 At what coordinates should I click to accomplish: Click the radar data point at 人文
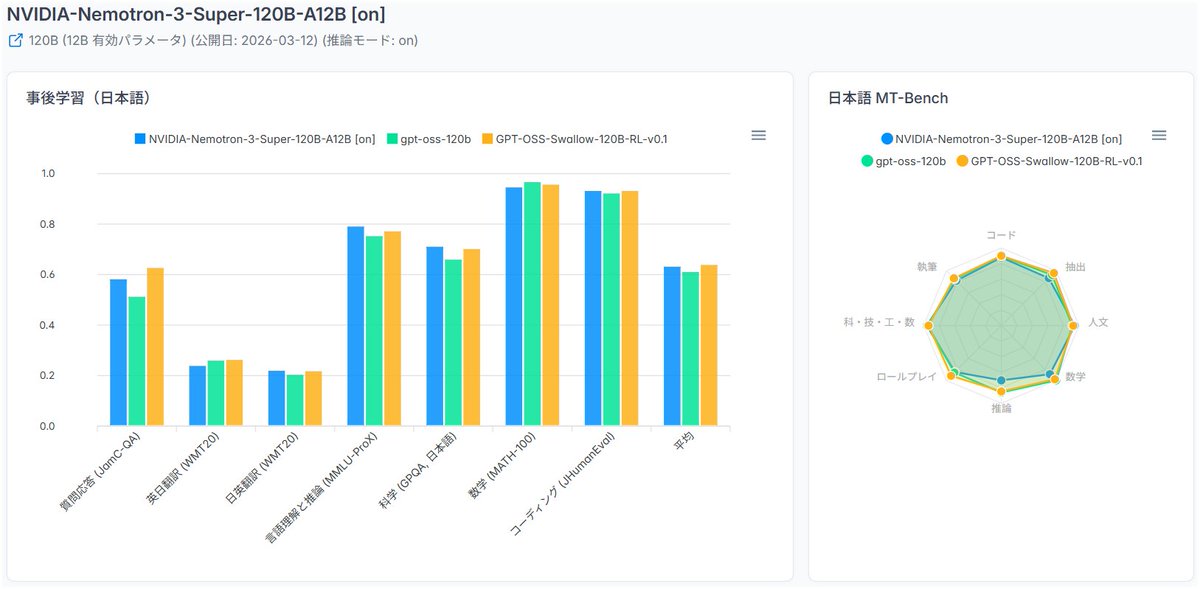tap(1073, 326)
